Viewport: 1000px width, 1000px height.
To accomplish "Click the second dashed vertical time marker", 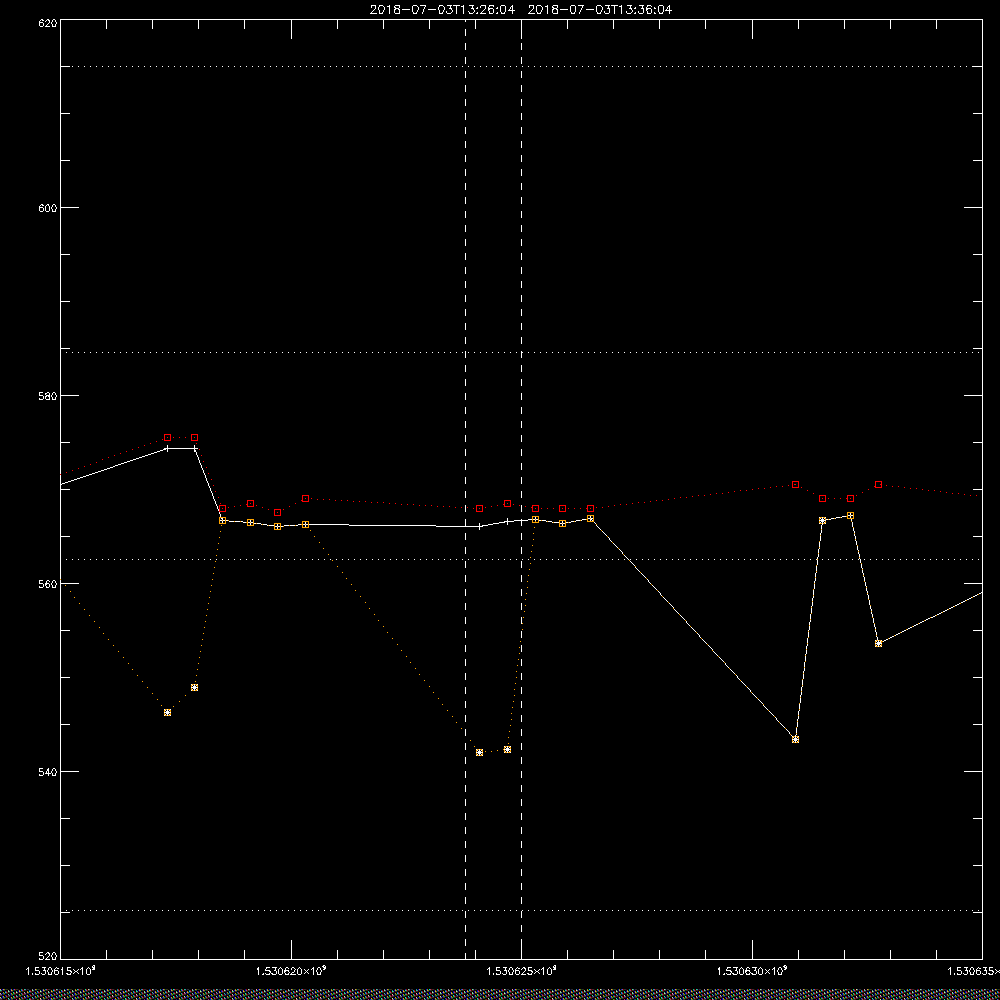I will (x=522, y=490).
